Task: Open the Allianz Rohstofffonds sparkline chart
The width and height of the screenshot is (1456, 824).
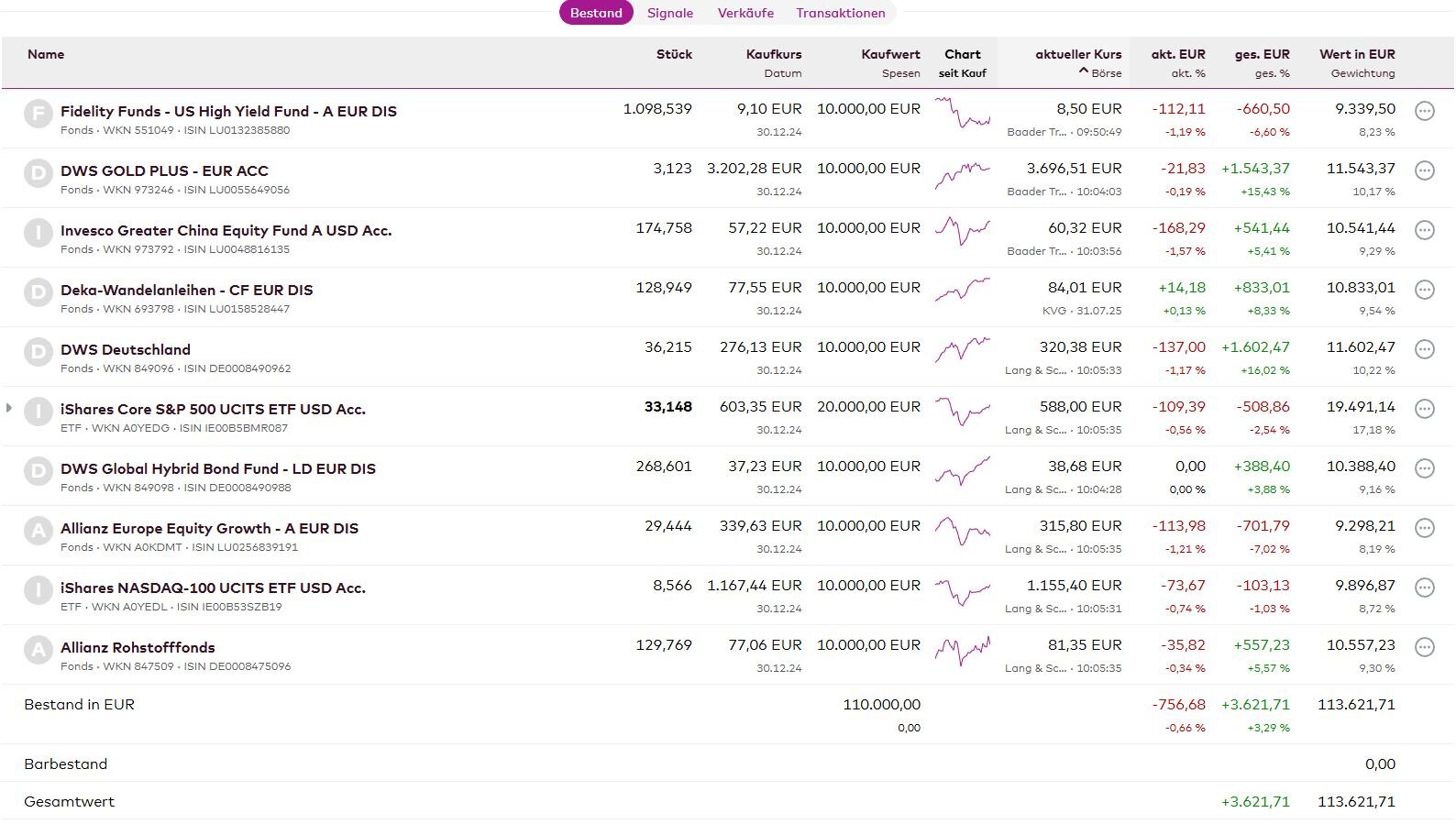Action: point(962,651)
